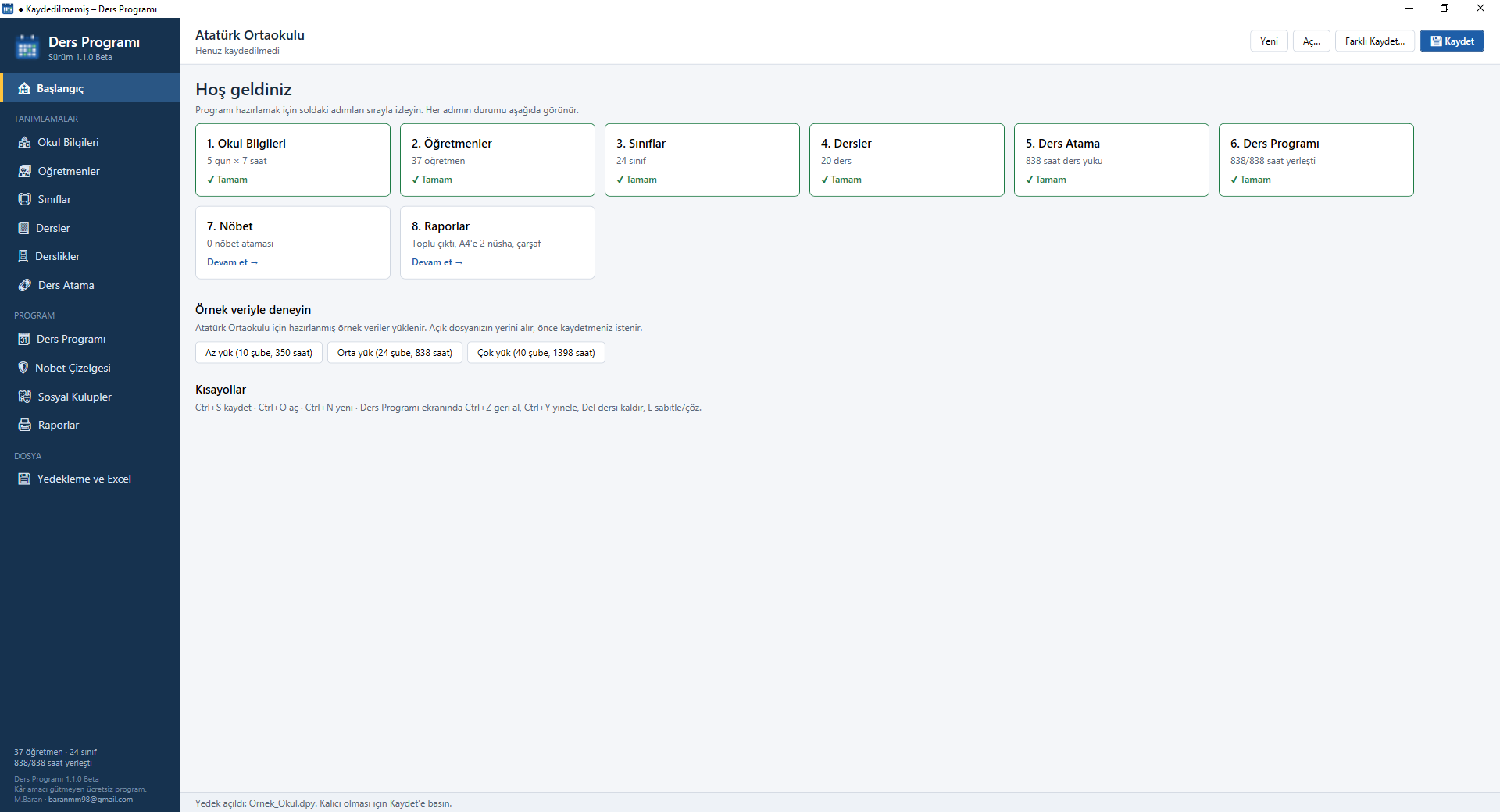Click the Yedekleme ve Excel disk icon
Screen dimensions: 1500x812
click(24, 479)
